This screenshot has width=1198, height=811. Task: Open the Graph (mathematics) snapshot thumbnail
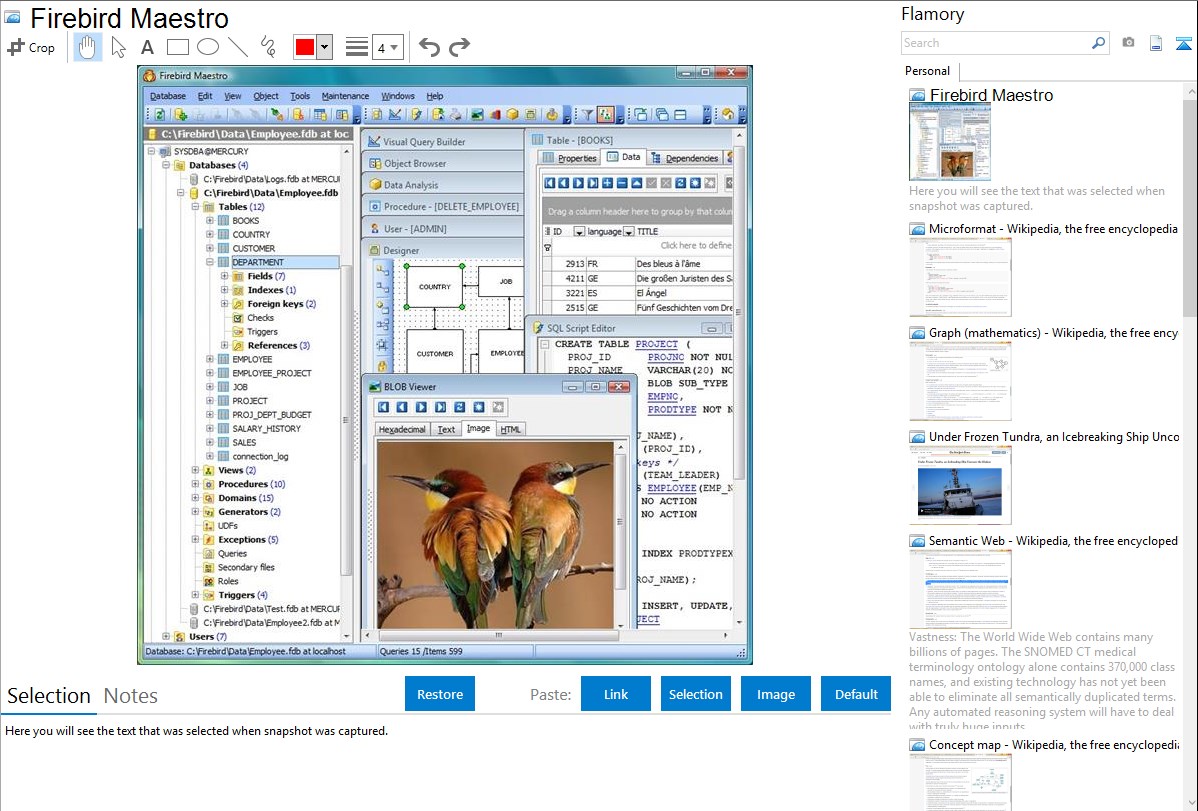pyautogui.click(x=960, y=381)
